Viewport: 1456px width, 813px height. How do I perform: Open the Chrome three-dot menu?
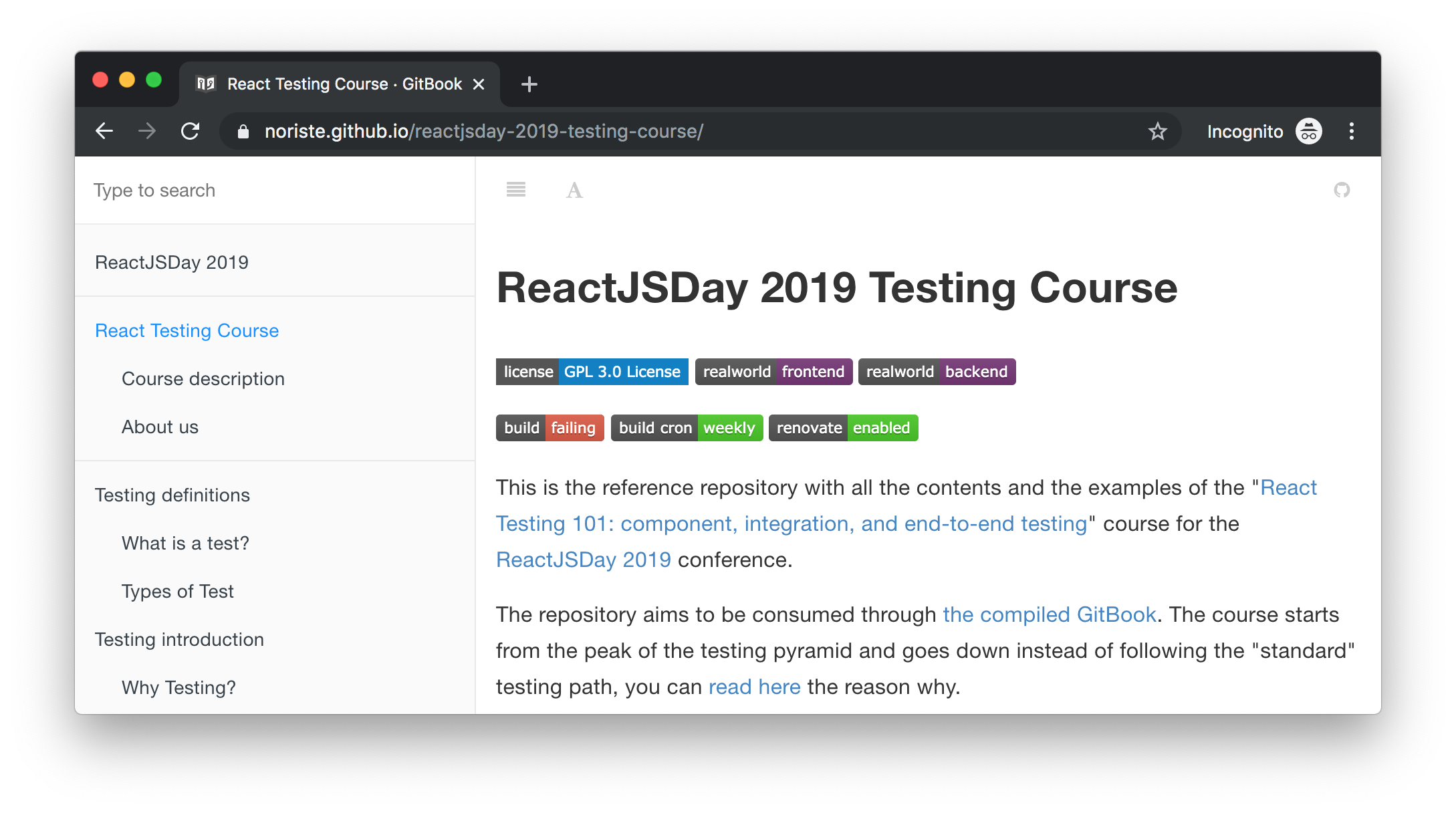pyautogui.click(x=1351, y=131)
